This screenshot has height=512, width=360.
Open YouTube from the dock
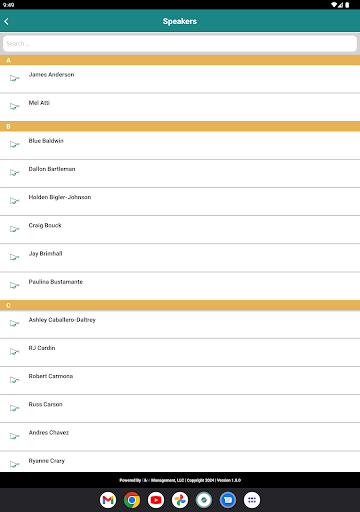click(x=156, y=500)
